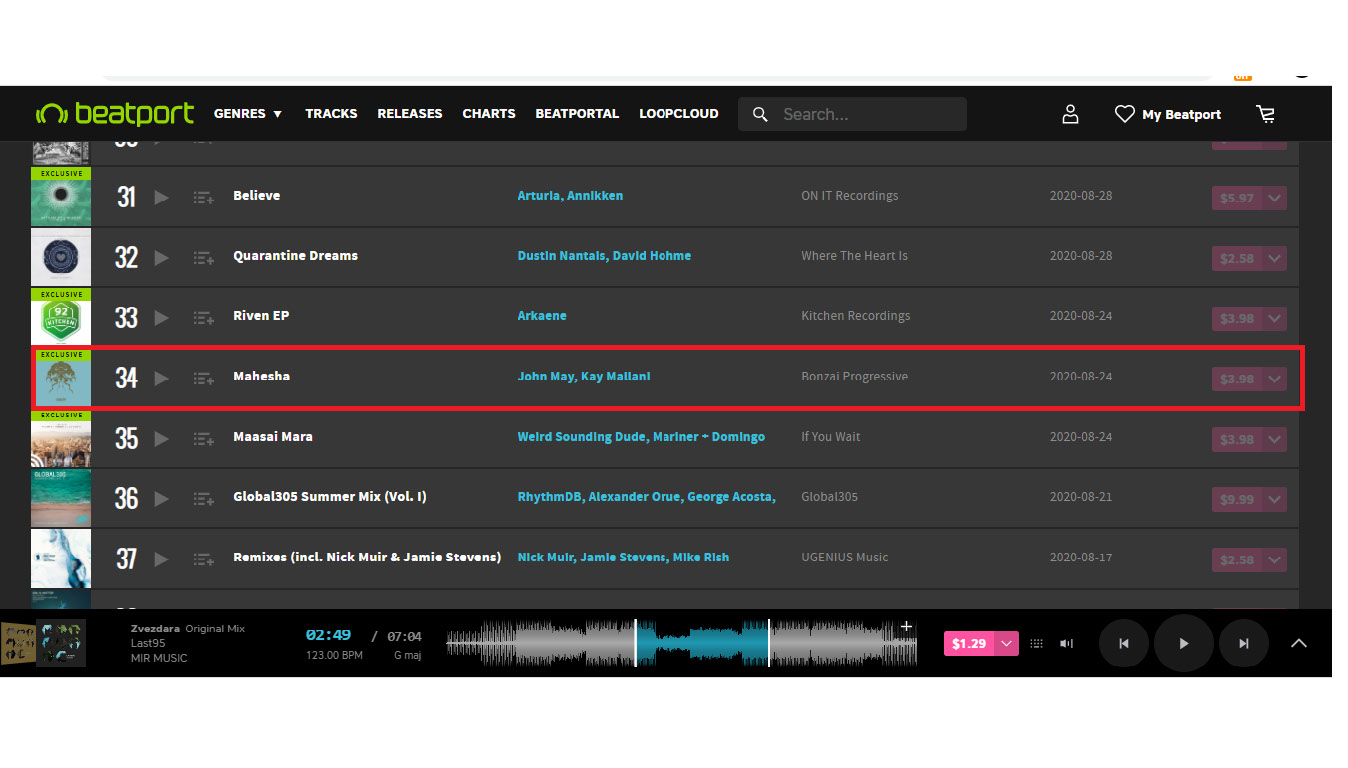Add Riven EP to the queue

(204, 318)
